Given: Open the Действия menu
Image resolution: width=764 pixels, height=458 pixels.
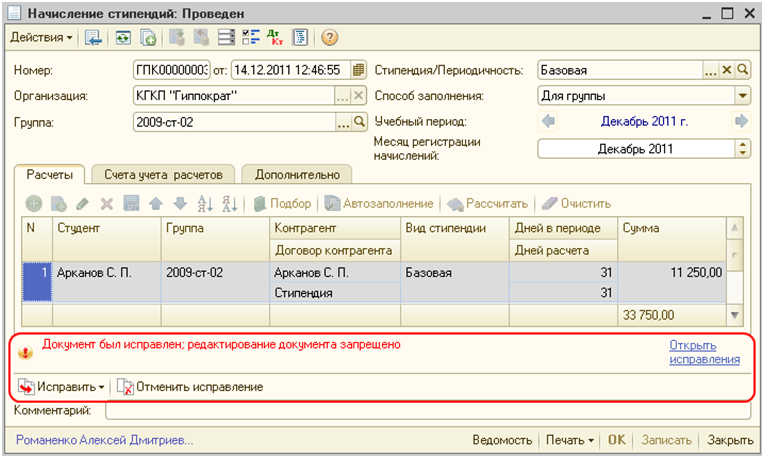Looking at the screenshot, I should pyautogui.click(x=41, y=38).
